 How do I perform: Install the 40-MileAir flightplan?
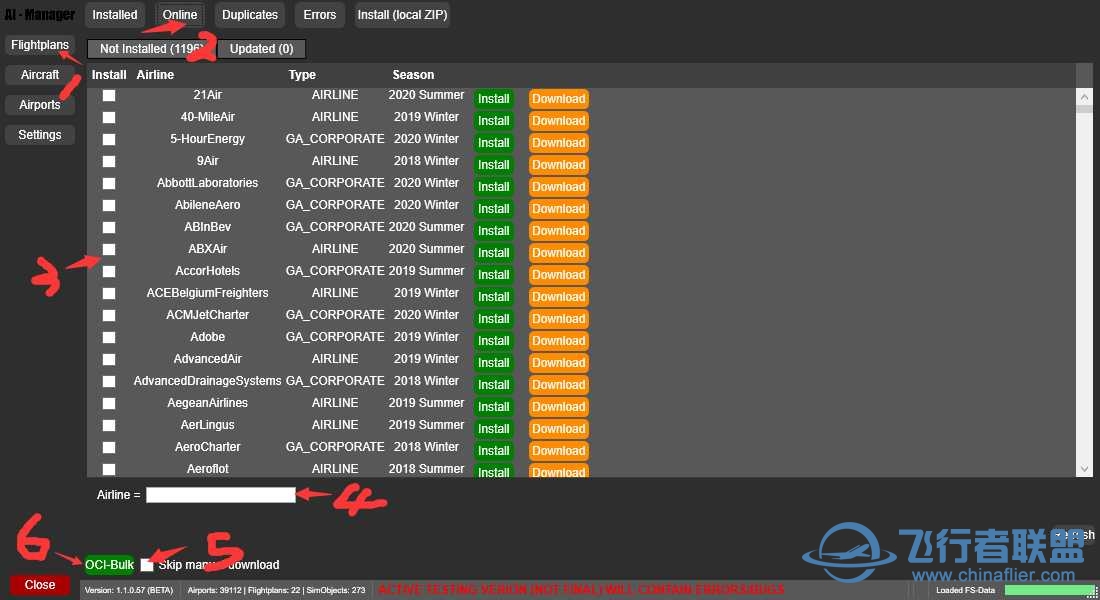pos(494,121)
